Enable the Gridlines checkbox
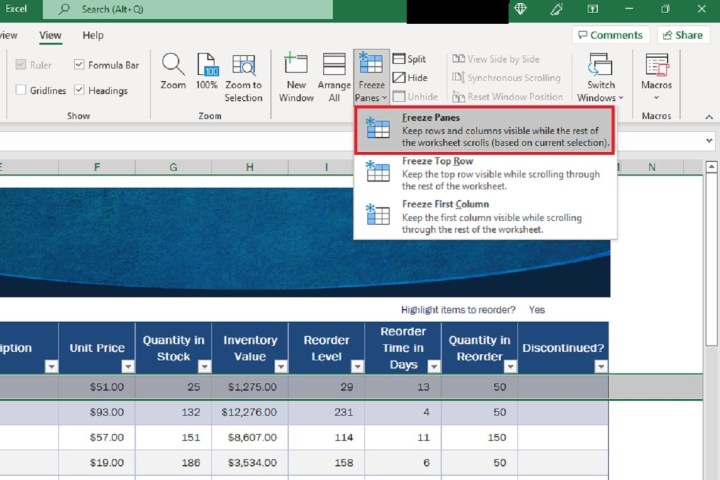 coord(21,90)
